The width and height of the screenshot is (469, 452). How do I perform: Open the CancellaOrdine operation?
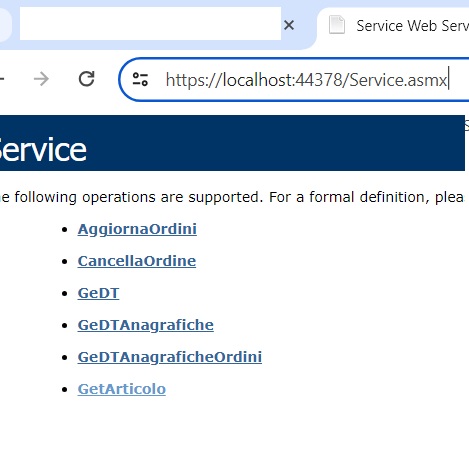coord(137,261)
